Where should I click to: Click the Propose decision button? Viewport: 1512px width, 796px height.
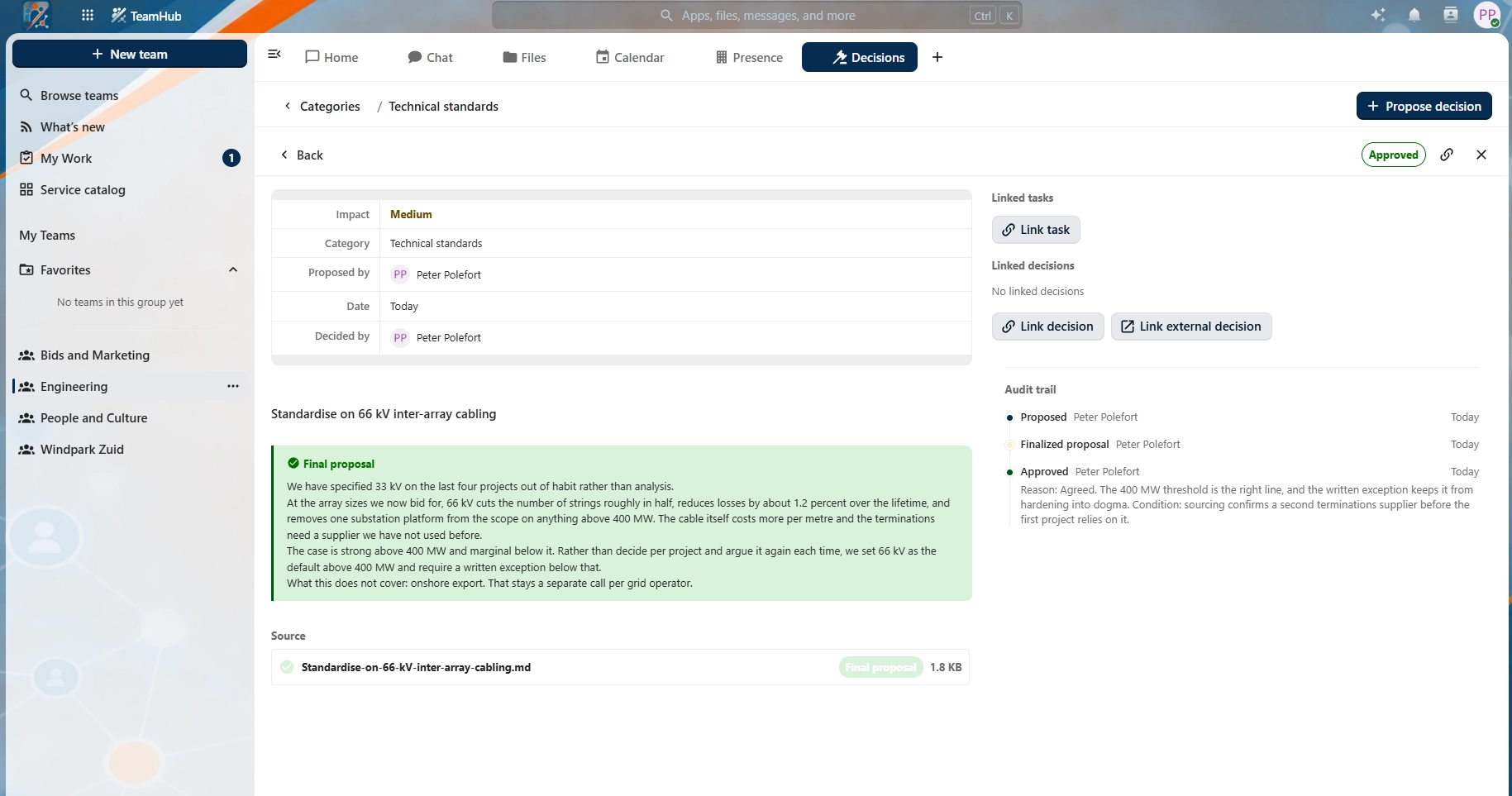[1424, 106]
